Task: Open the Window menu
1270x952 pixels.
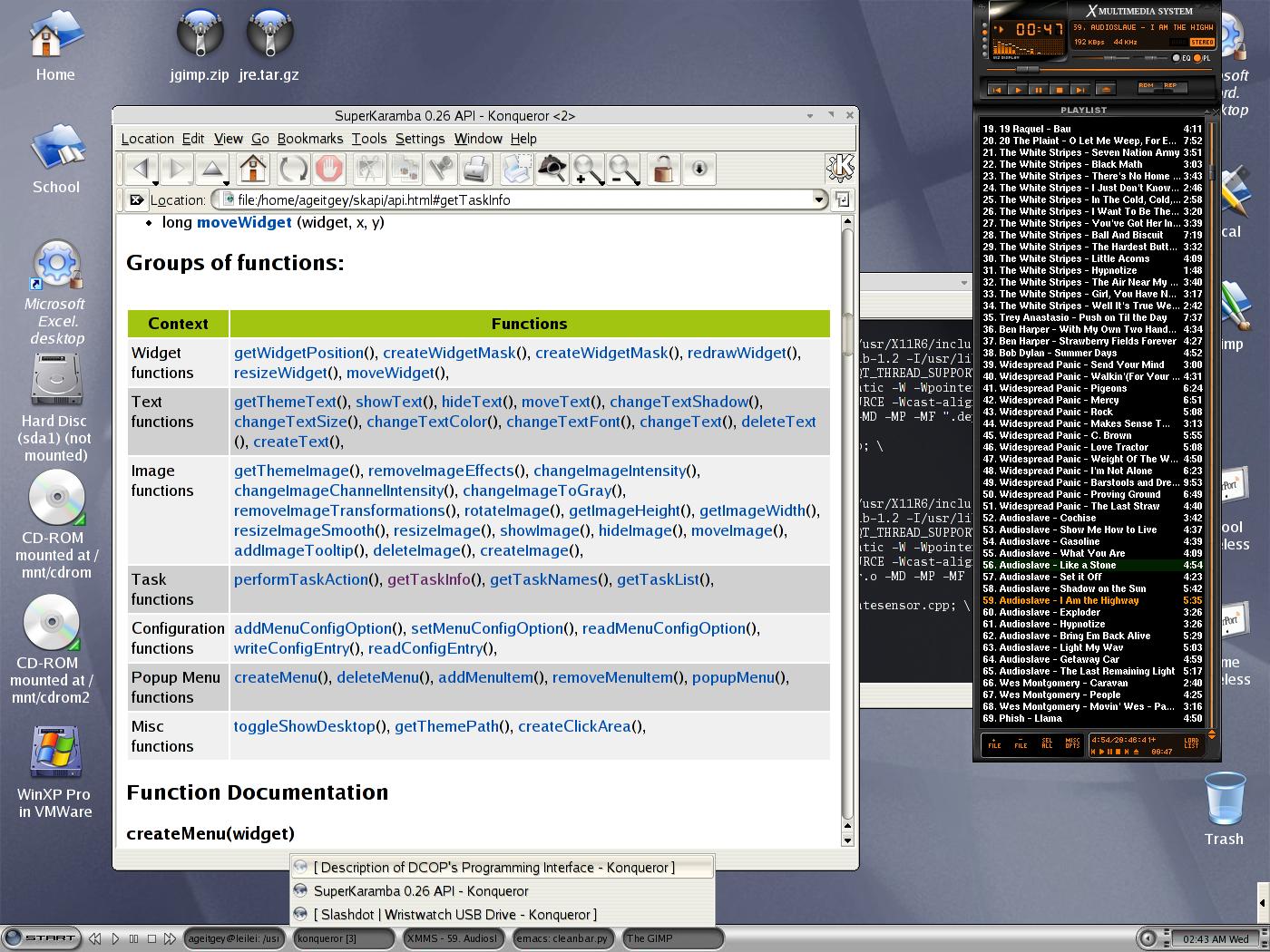Action: point(478,139)
